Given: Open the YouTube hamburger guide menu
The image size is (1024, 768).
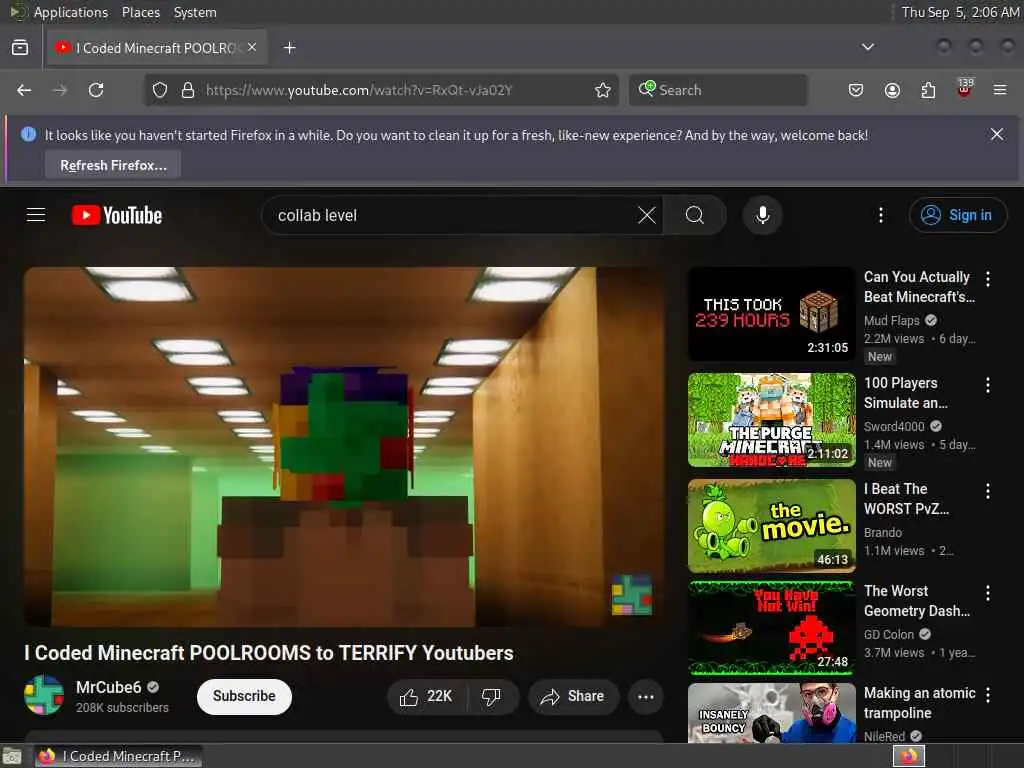Looking at the screenshot, I should (36, 215).
